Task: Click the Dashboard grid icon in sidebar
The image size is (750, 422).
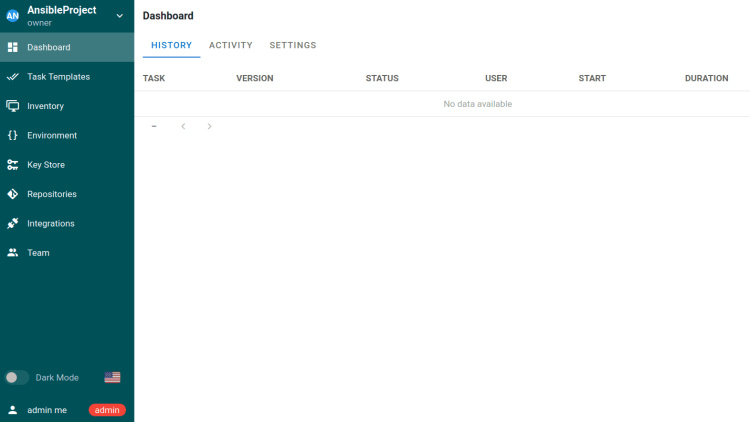Action: (13, 47)
